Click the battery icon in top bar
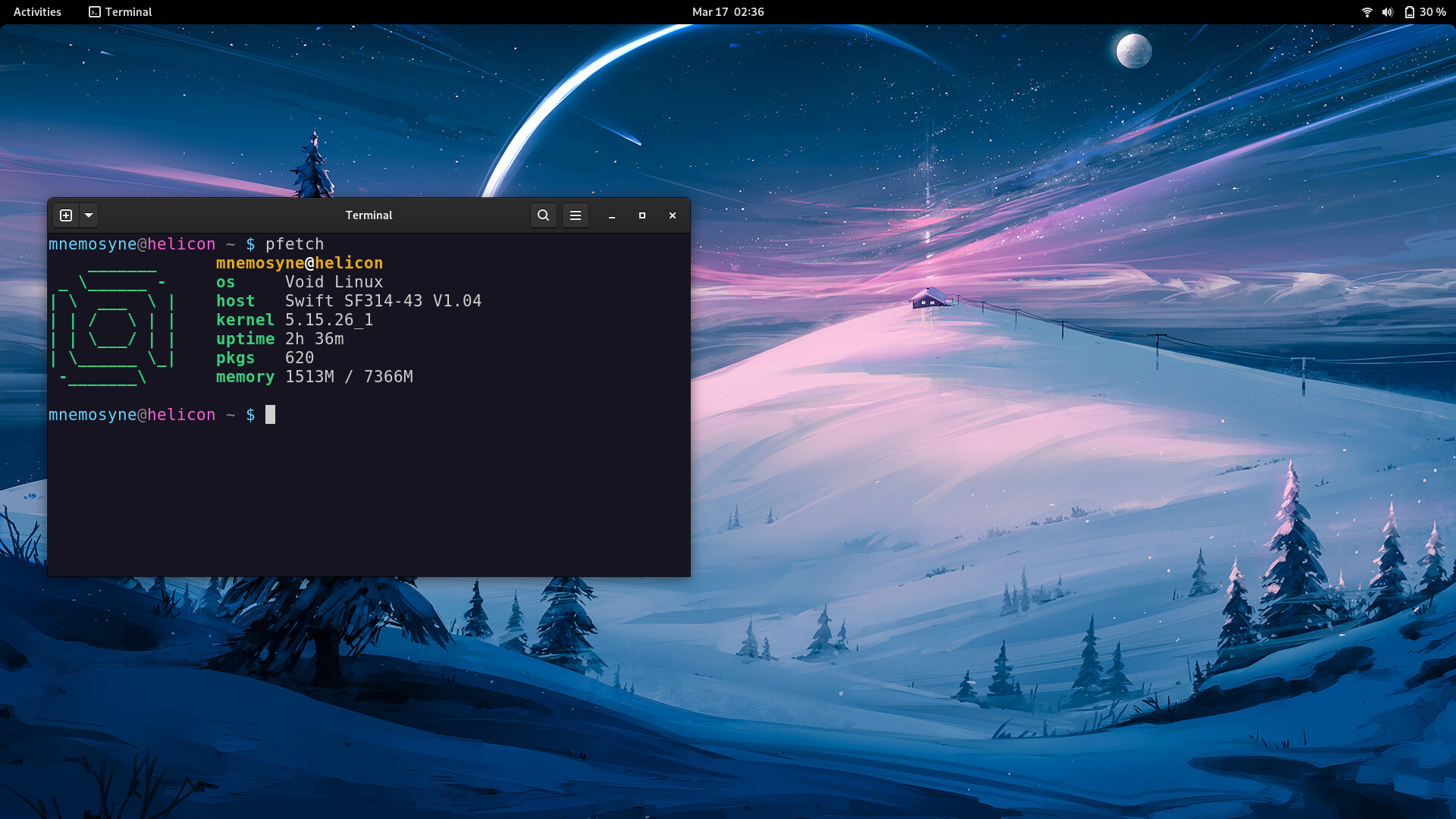The width and height of the screenshot is (1456, 819). click(1409, 12)
